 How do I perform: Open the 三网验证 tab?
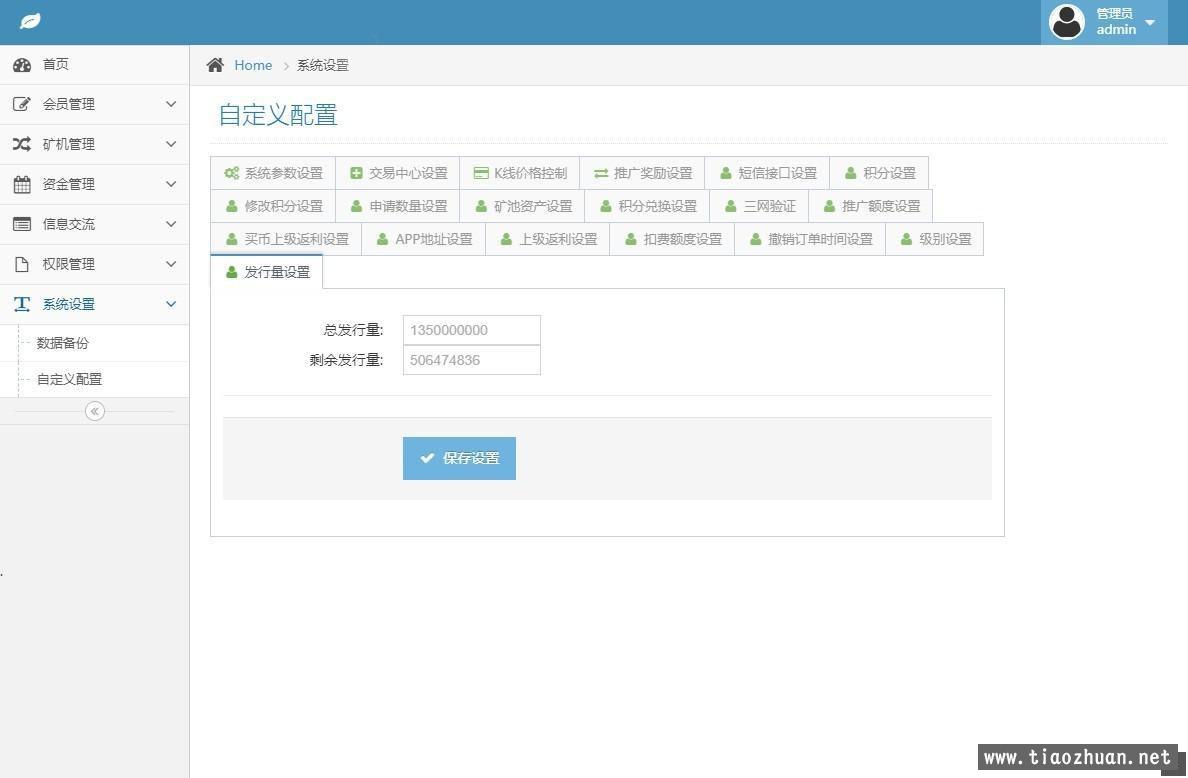point(759,206)
